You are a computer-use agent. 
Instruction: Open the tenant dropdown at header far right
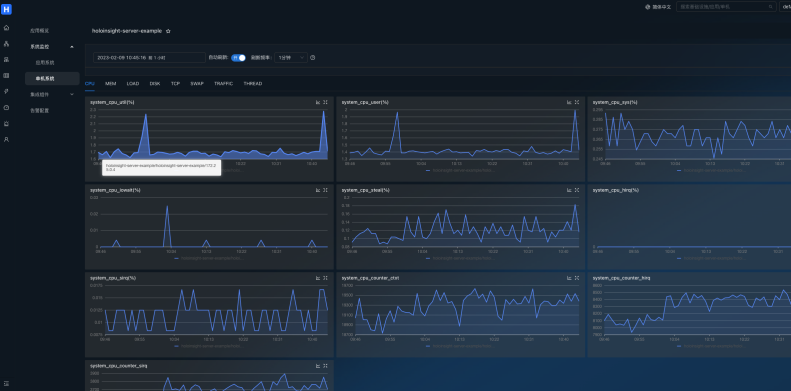pos(785,7)
